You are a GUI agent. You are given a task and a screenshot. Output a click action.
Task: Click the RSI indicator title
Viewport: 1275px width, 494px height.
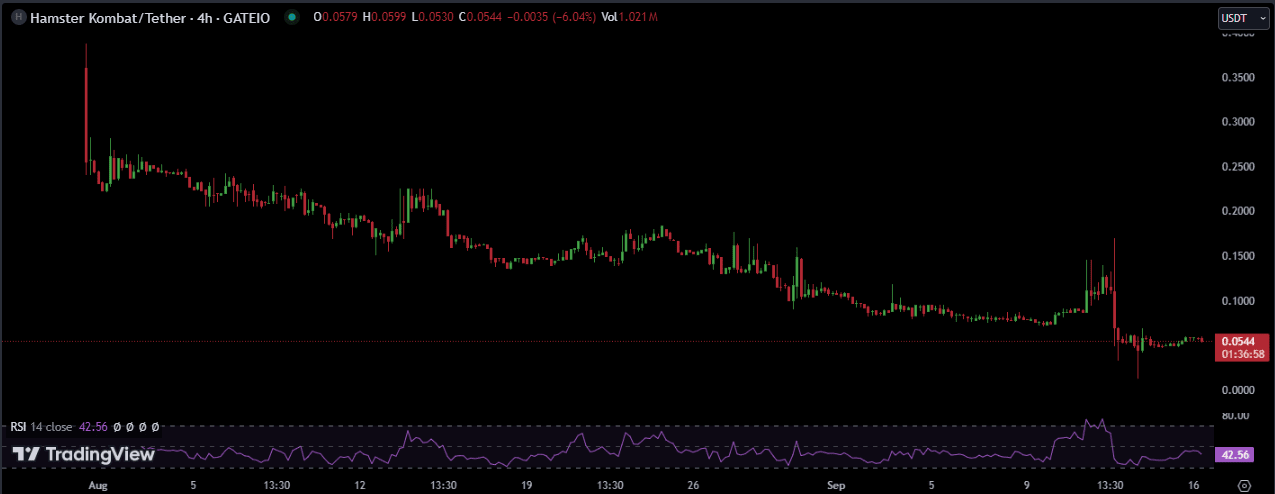[19, 426]
